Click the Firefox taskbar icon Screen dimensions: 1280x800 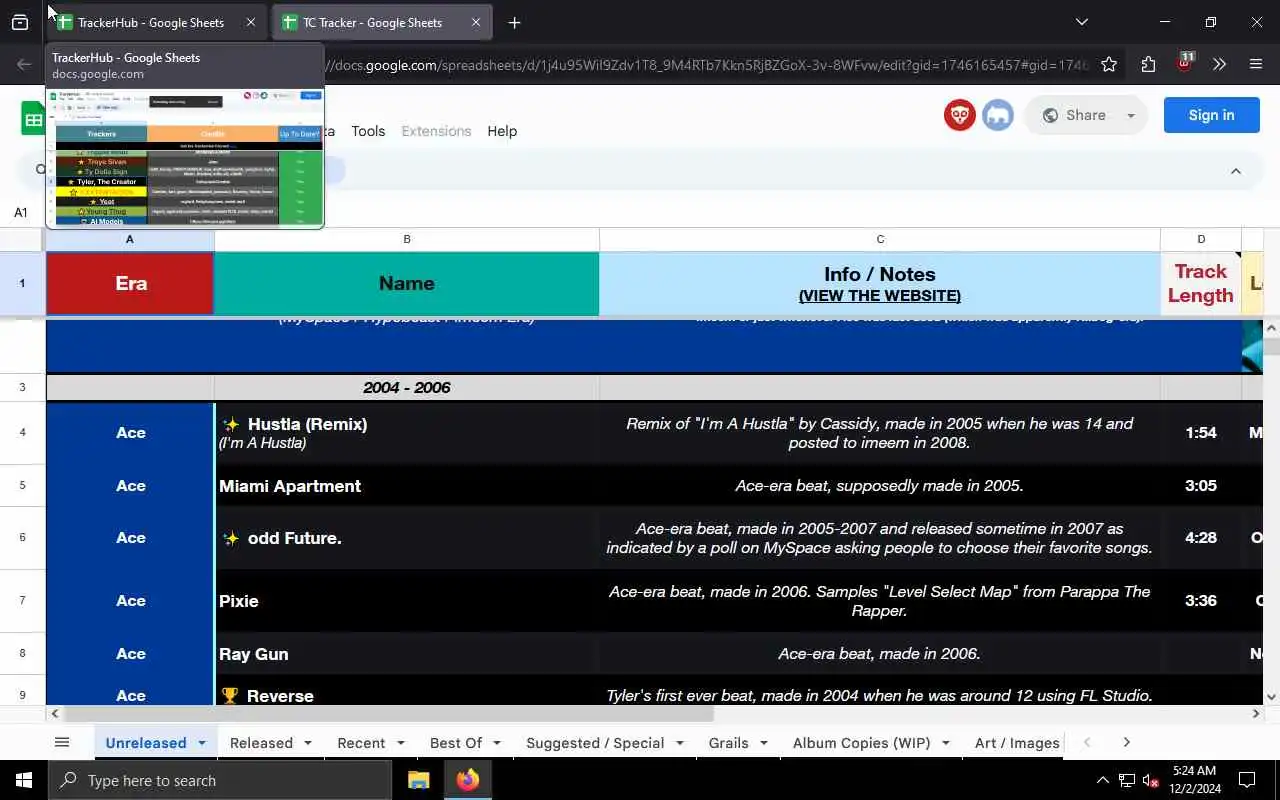tap(468, 780)
